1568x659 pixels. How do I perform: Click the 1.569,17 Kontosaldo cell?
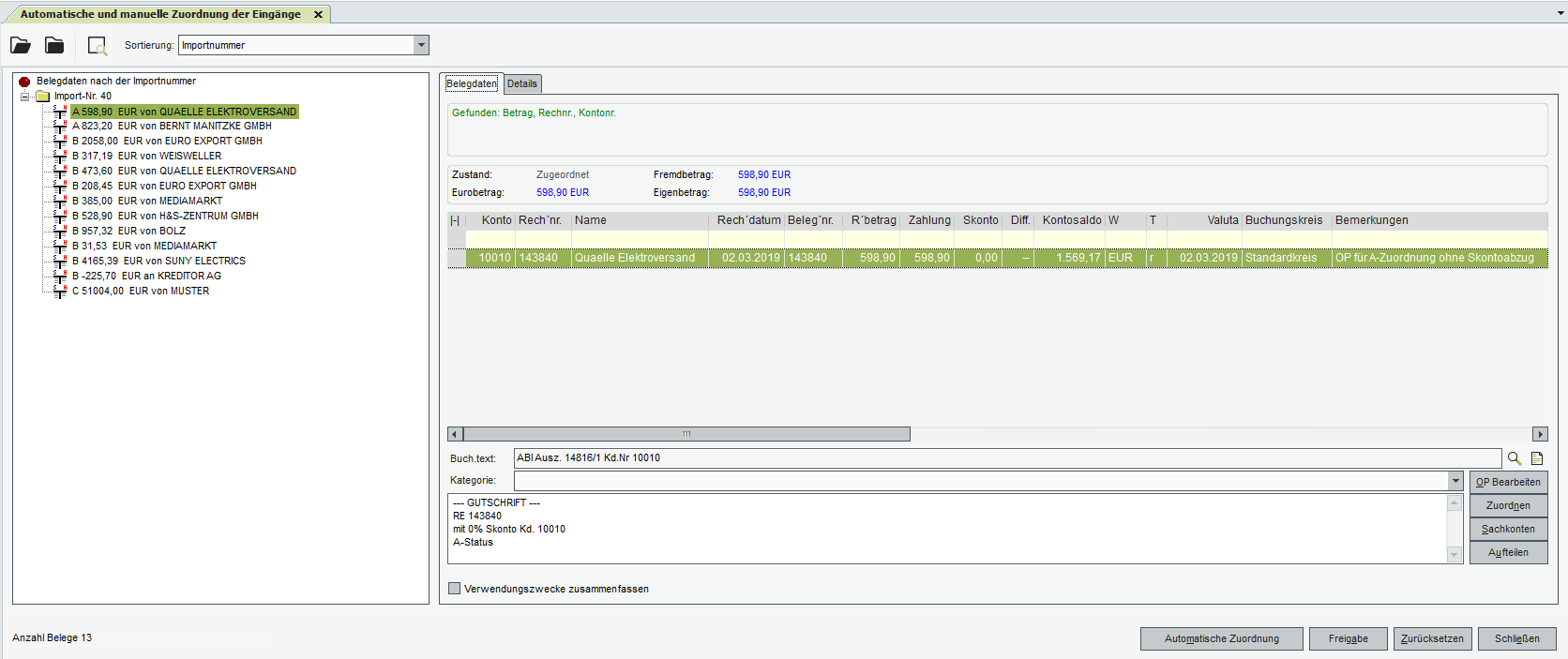pos(1070,258)
